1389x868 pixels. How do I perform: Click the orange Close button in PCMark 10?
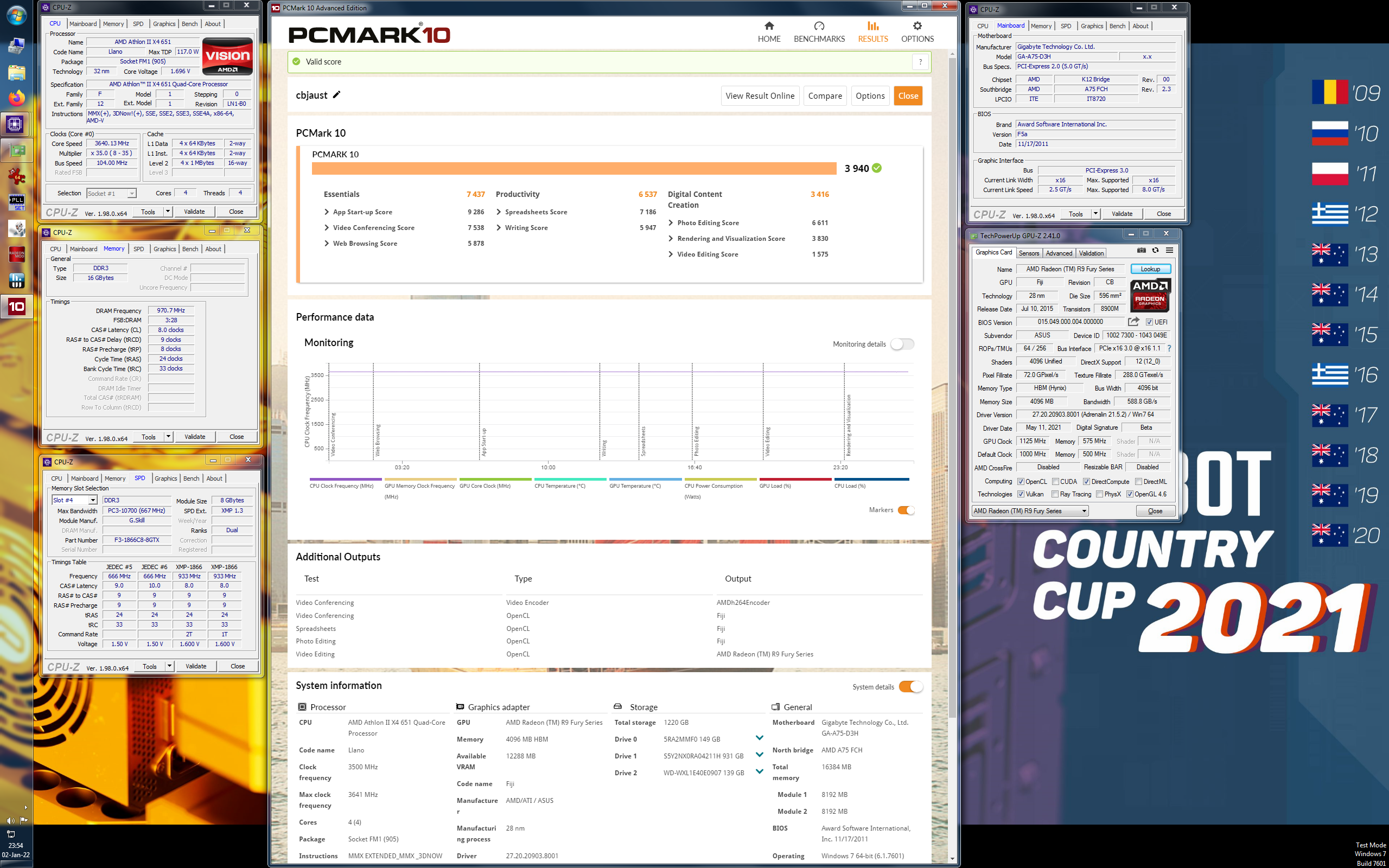coord(908,96)
